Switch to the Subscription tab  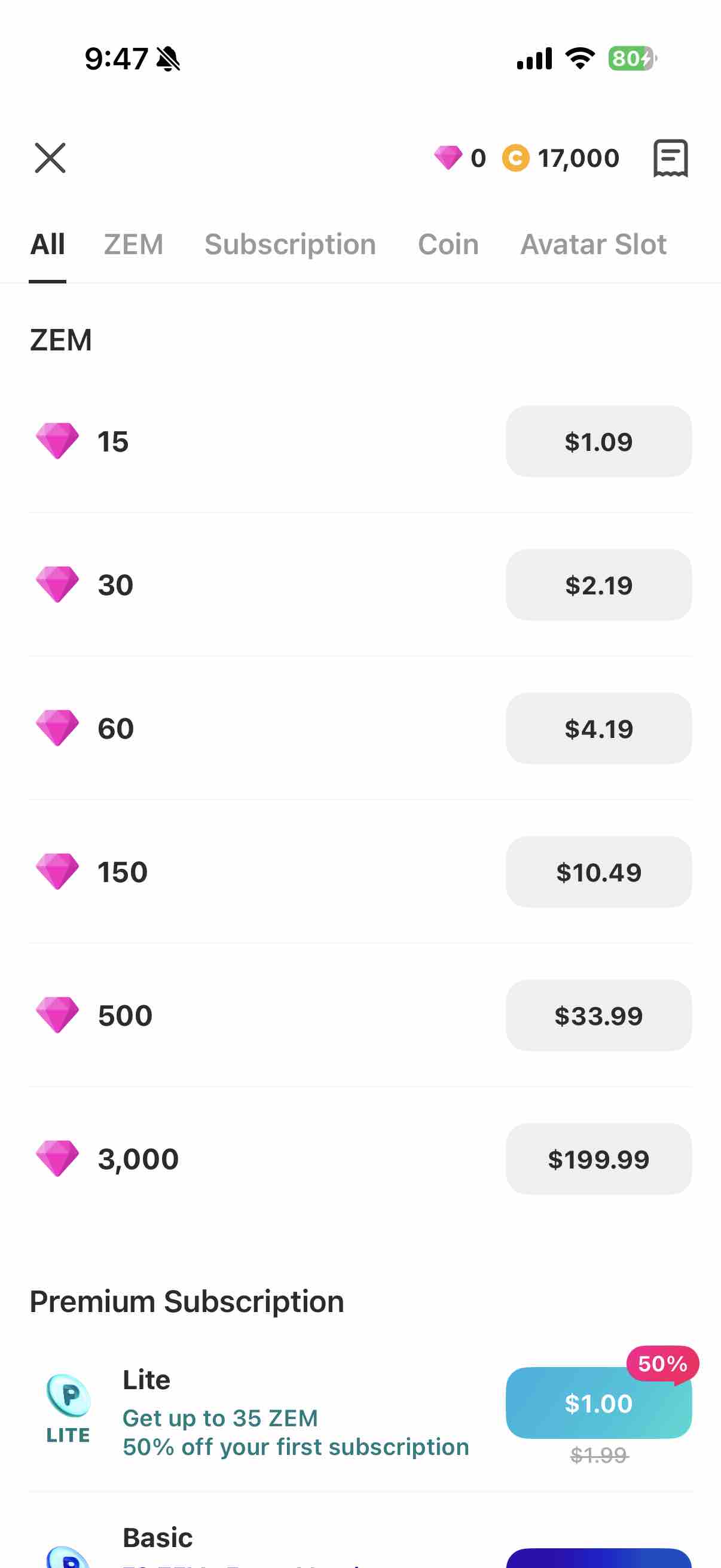point(290,245)
